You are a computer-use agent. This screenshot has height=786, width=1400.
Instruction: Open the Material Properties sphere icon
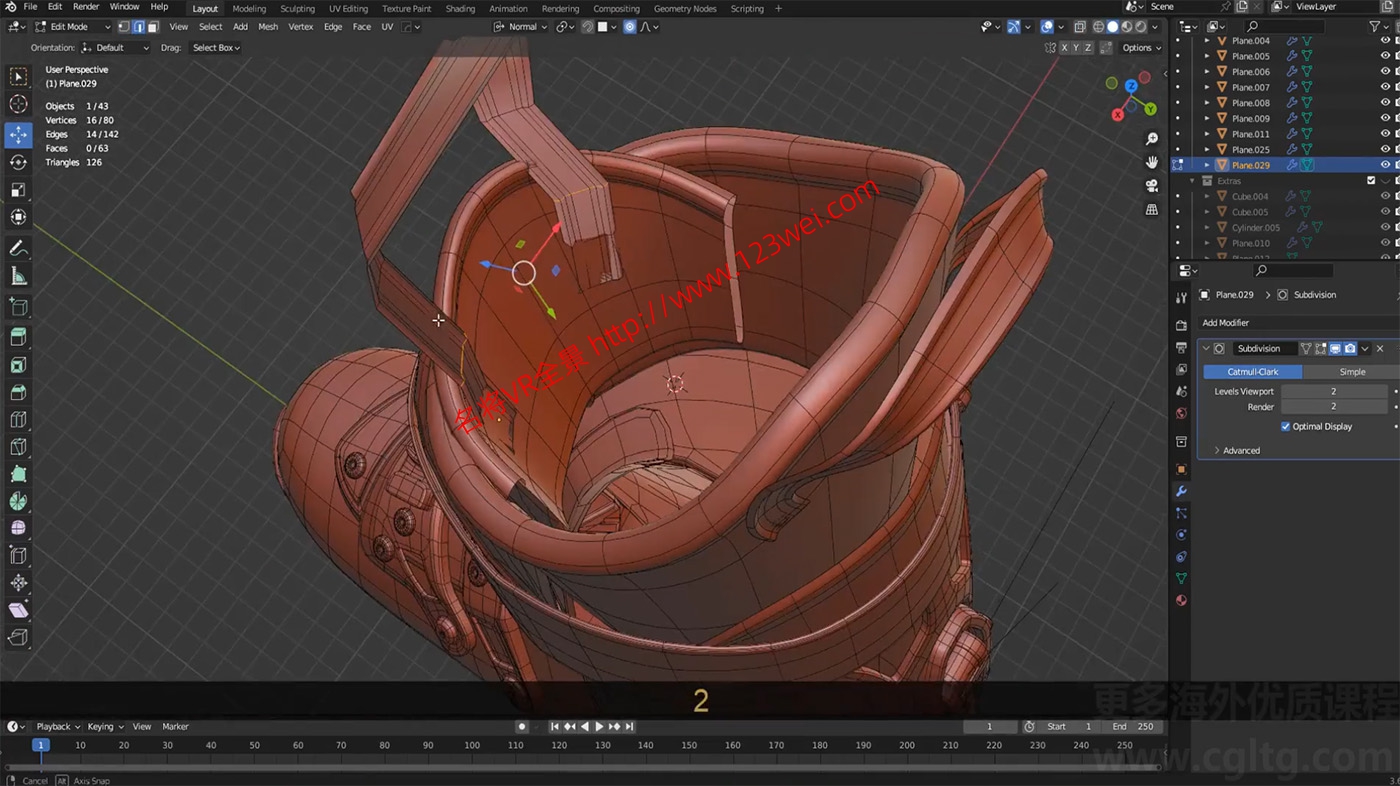[x=1181, y=600]
